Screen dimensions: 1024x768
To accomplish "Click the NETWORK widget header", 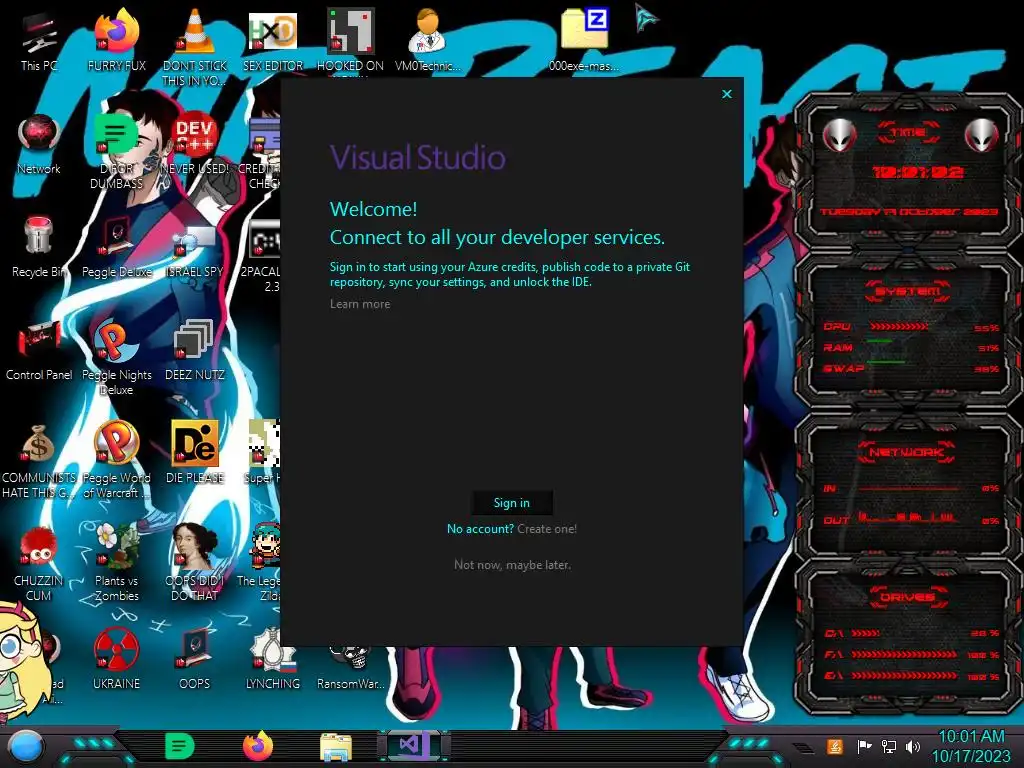I will tap(906, 452).
